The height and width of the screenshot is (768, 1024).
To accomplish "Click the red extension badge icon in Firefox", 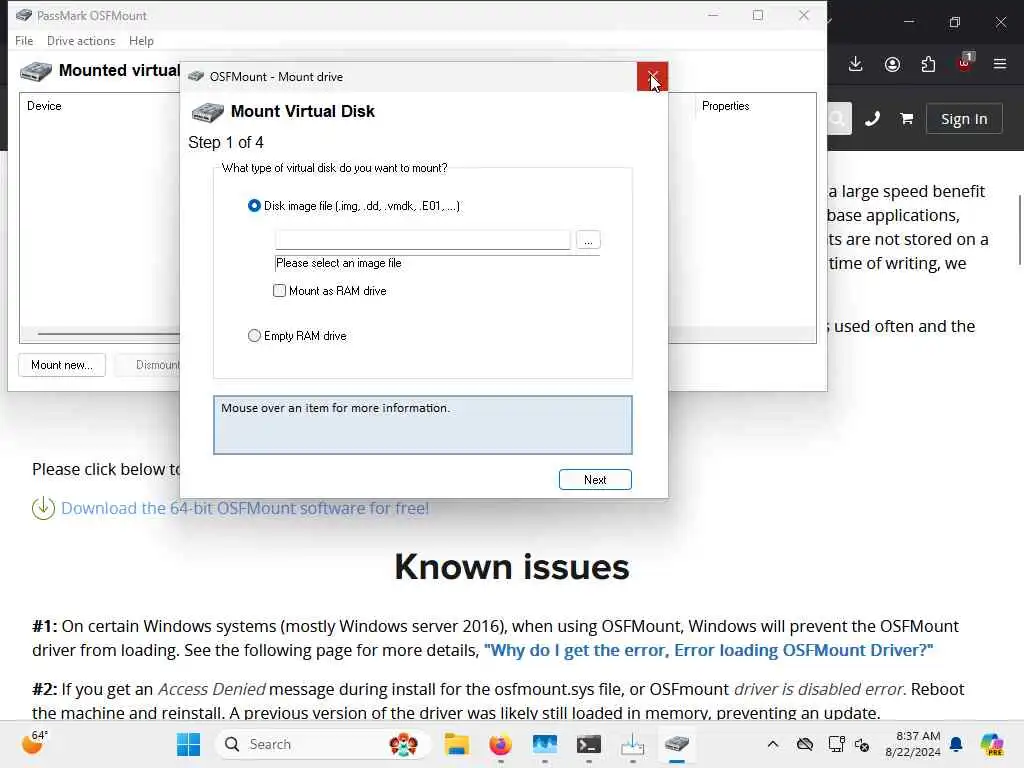I will pyautogui.click(x=965, y=63).
